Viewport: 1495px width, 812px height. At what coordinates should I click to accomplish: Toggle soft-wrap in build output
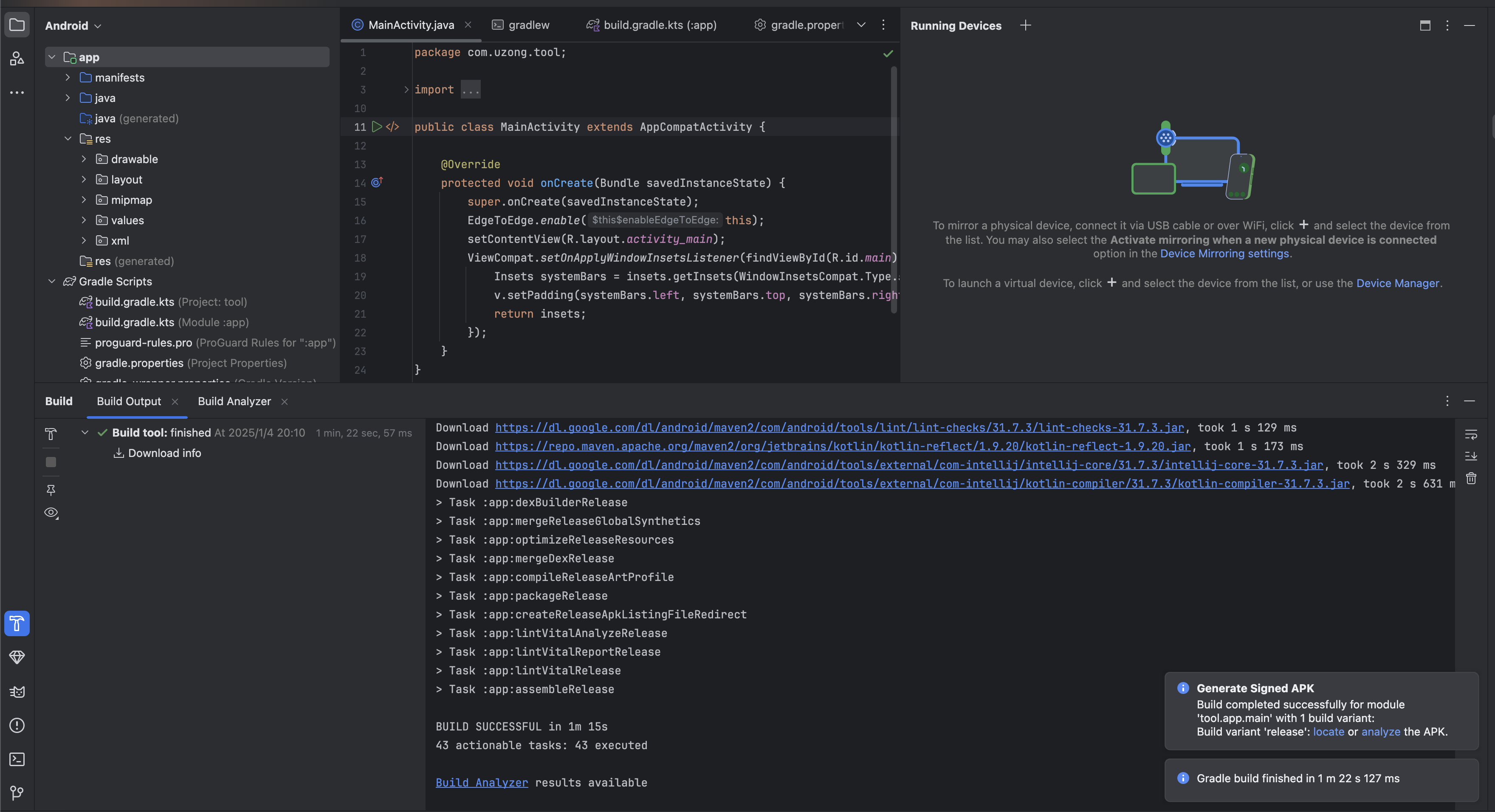1471,434
